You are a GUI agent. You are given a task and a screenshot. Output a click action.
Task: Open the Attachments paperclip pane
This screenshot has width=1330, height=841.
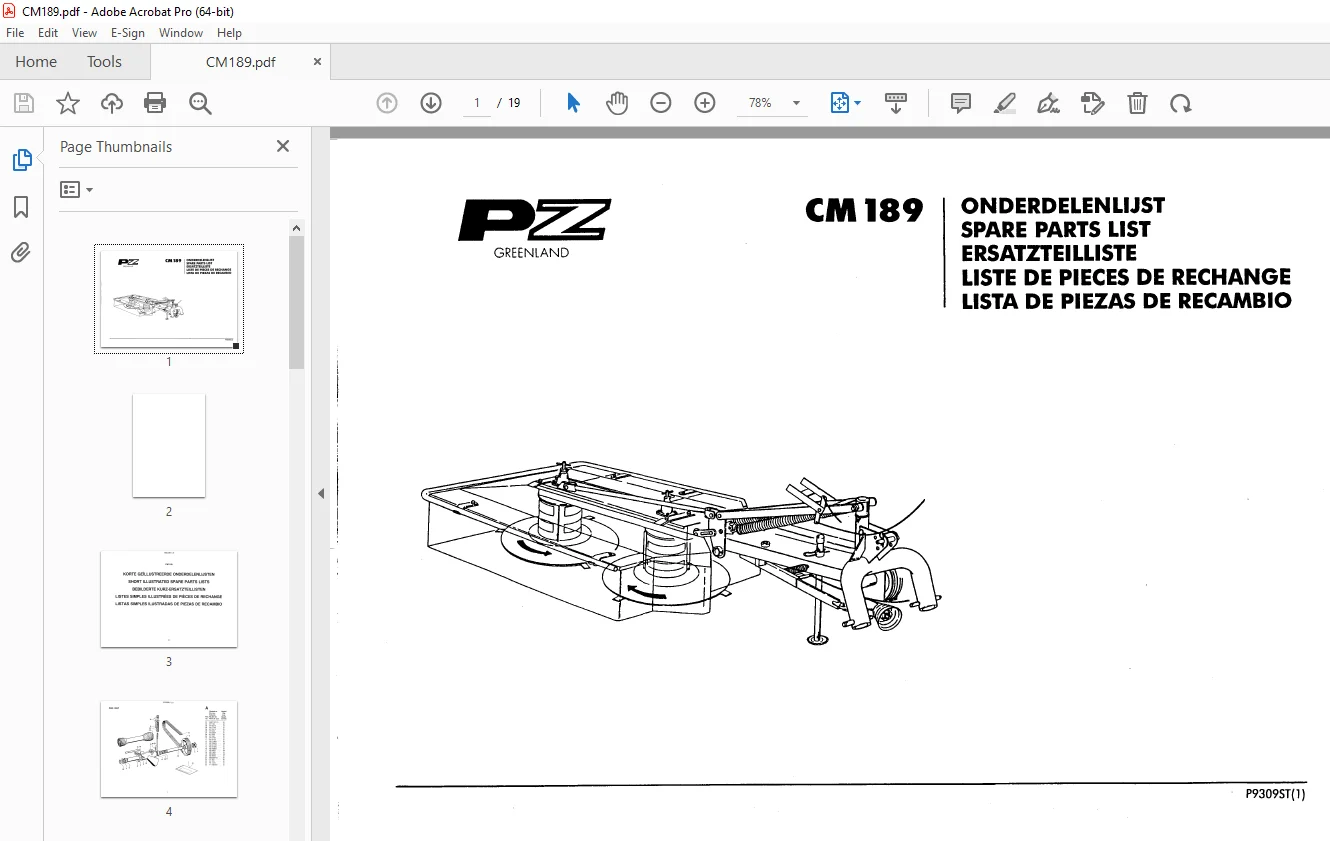(x=21, y=252)
